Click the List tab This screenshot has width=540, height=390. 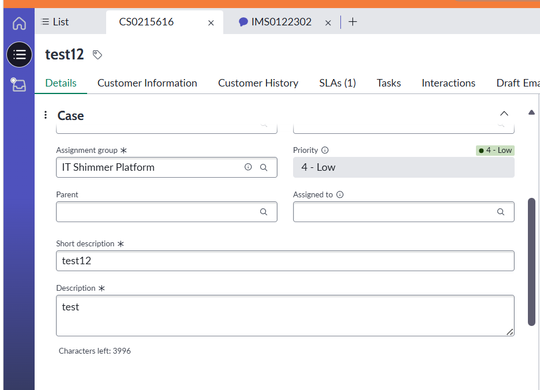click(x=55, y=22)
